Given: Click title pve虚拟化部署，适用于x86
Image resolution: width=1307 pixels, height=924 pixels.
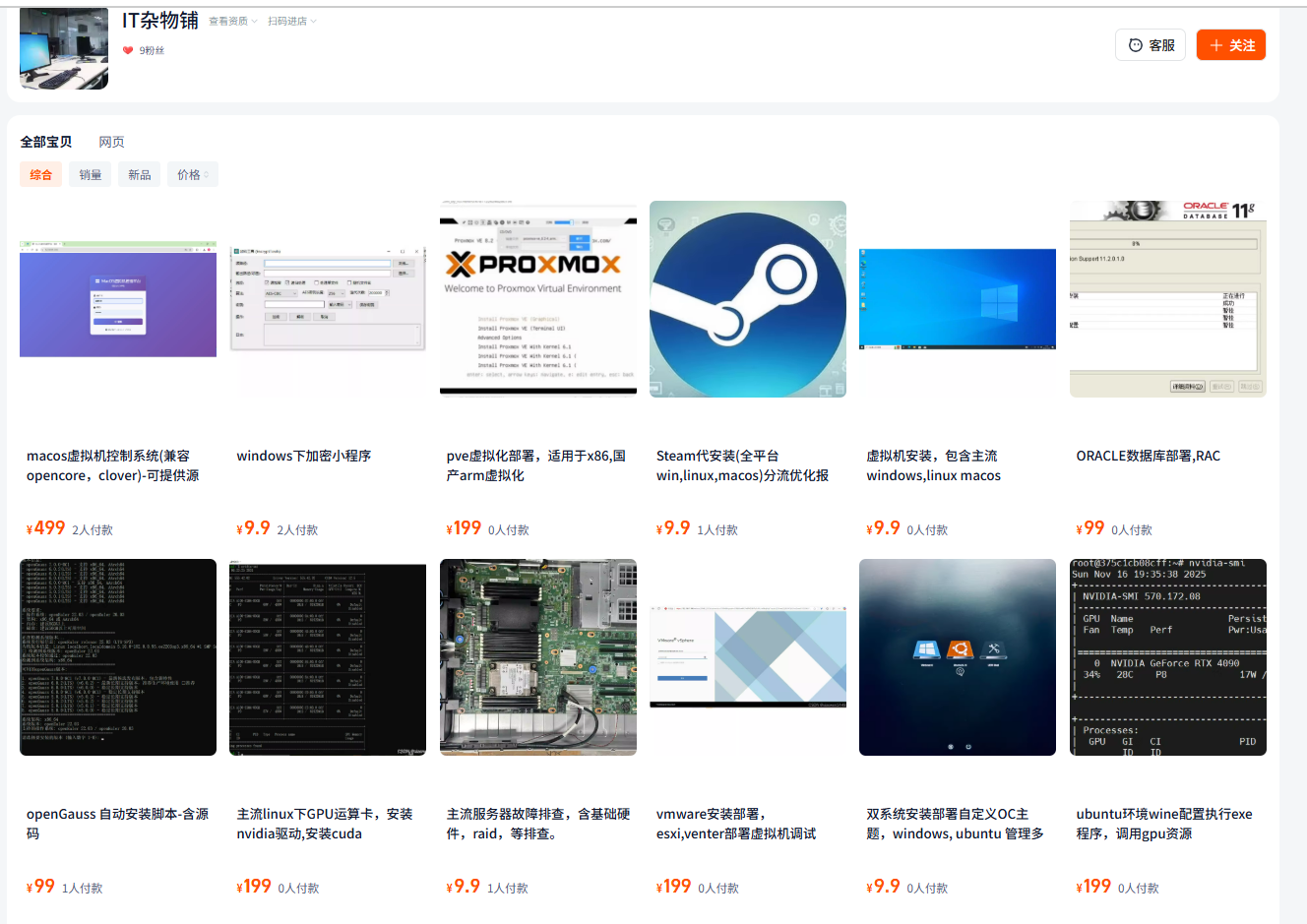Looking at the screenshot, I should 536,465.
